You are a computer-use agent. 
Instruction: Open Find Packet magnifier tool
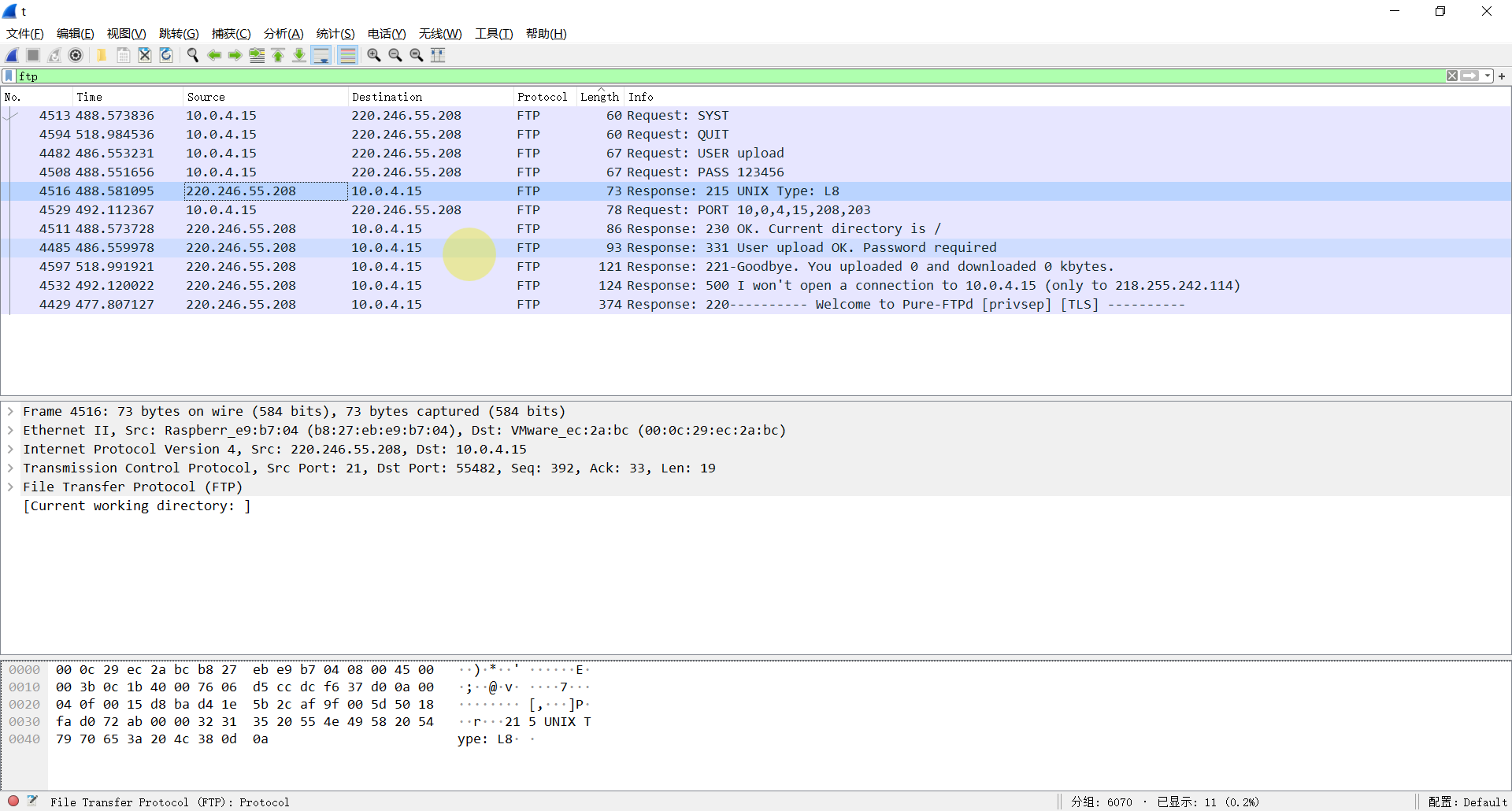click(x=192, y=55)
